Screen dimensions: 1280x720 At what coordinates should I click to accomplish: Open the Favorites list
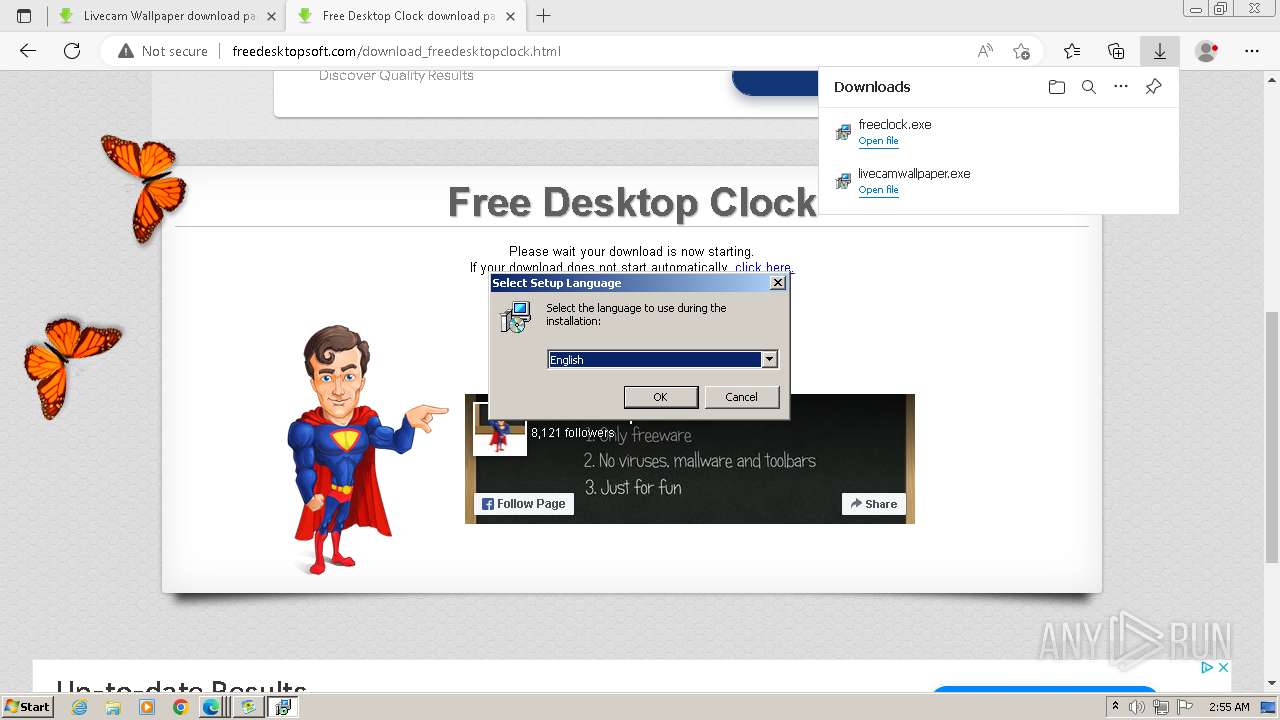point(1072,51)
